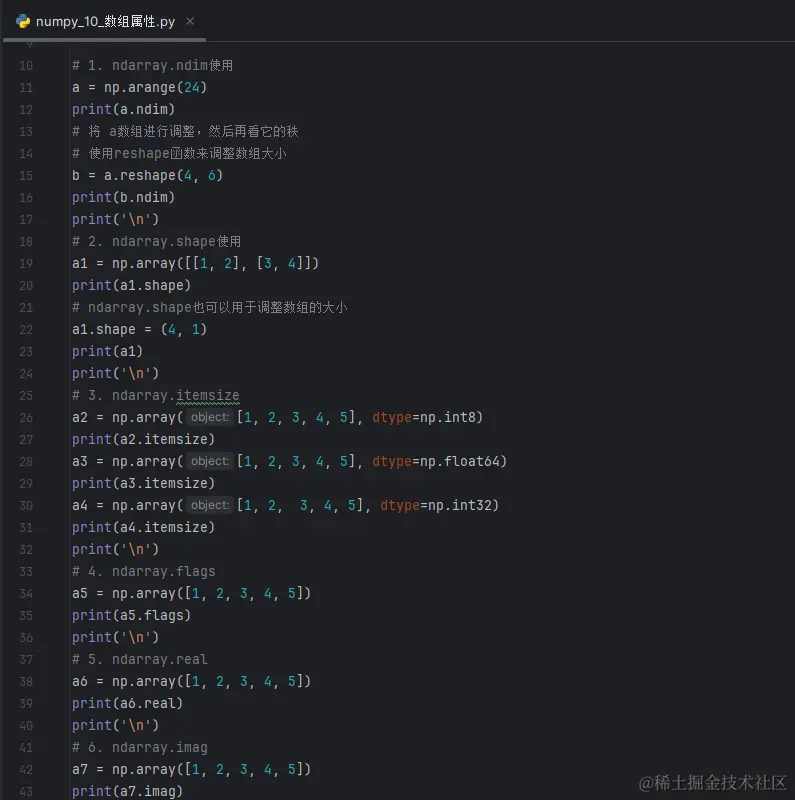Image resolution: width=795 pixels, height=800 pixels.
Task: Click the "object:" hint in the a3 line
Action: point(209,462)
